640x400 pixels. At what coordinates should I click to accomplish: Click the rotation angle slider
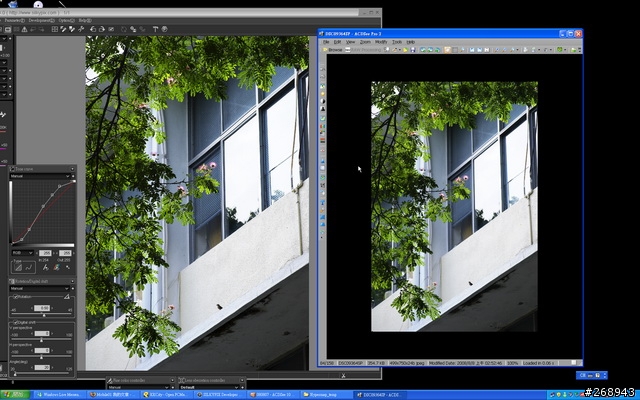point(42,315)
